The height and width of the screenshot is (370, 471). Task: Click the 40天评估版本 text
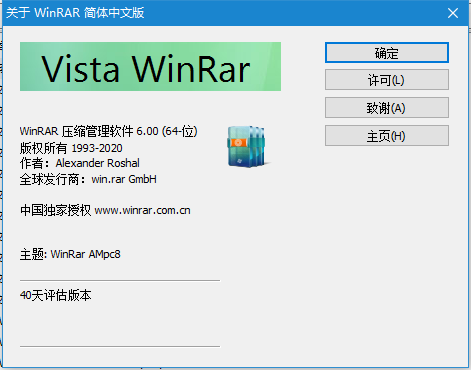click(x=55, y=295)
